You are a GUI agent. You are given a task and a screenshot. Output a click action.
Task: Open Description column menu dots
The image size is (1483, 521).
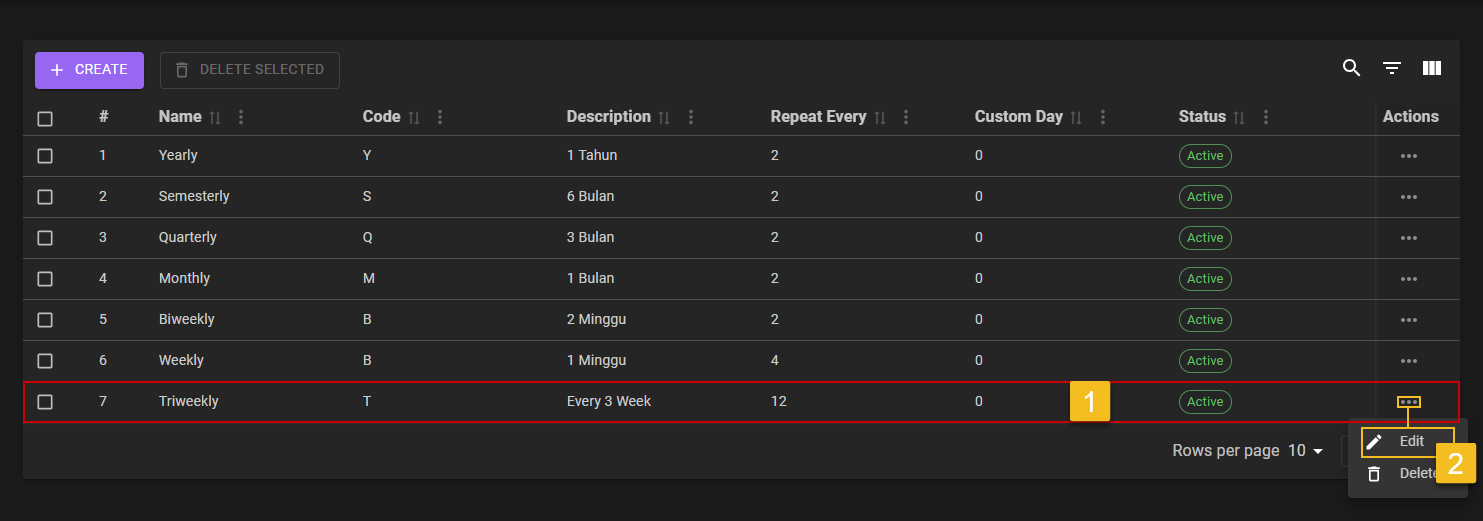(x=690, y=117)
